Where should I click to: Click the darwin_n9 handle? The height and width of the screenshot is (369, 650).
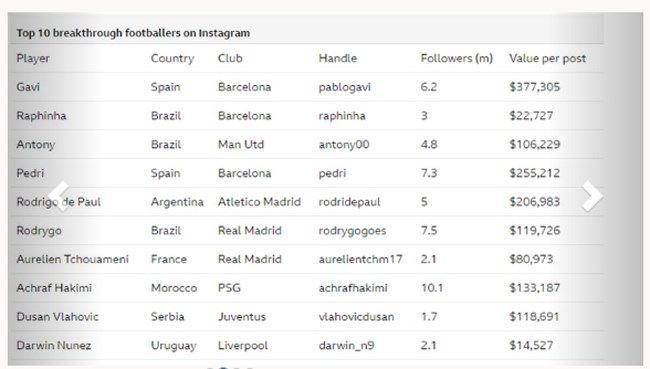tap(346, 345)
